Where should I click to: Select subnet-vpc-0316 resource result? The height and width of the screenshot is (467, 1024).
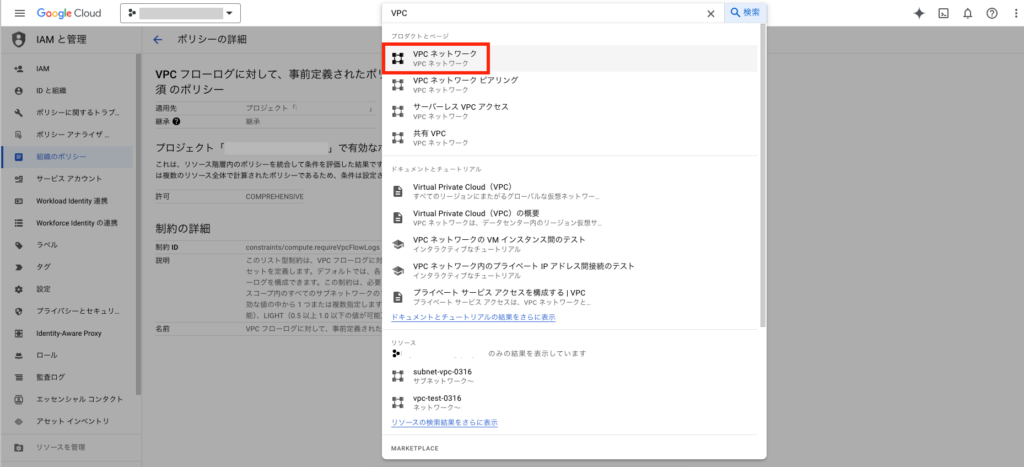570,376
